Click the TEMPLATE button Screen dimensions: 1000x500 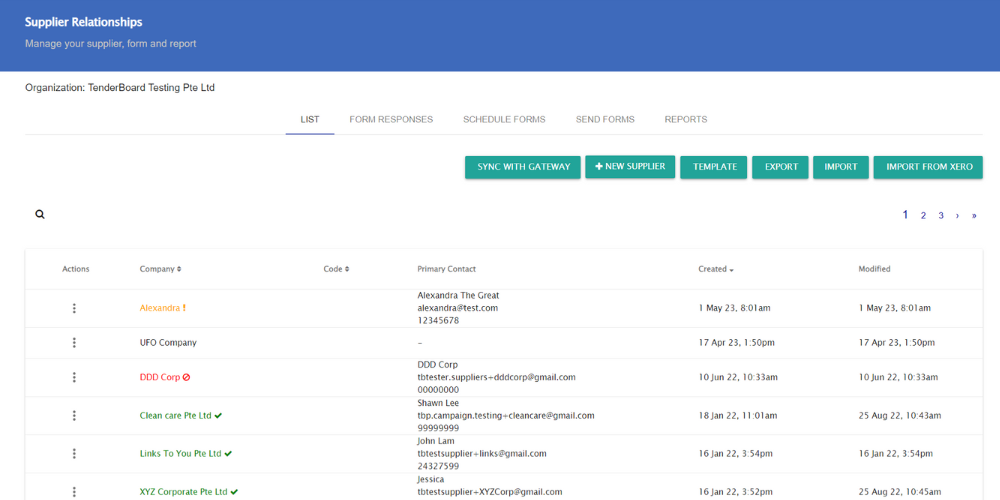pyautogui.click(x=714, y=167)
